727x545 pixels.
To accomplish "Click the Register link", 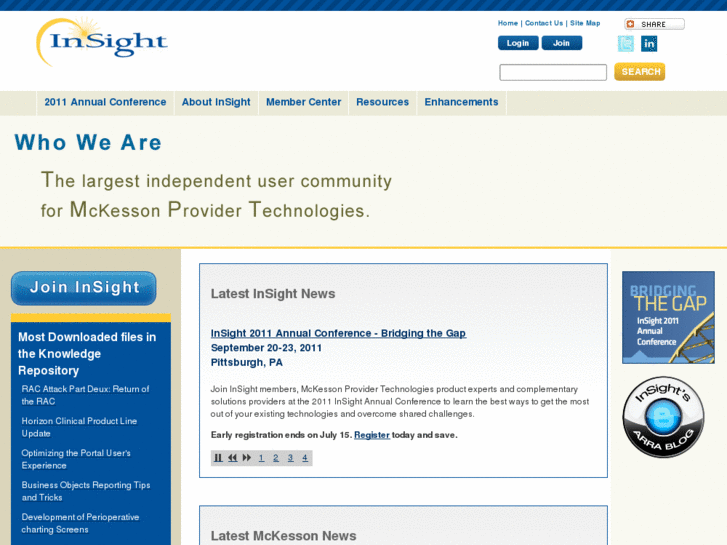I will pyautogui.click(x=372, y=435).
